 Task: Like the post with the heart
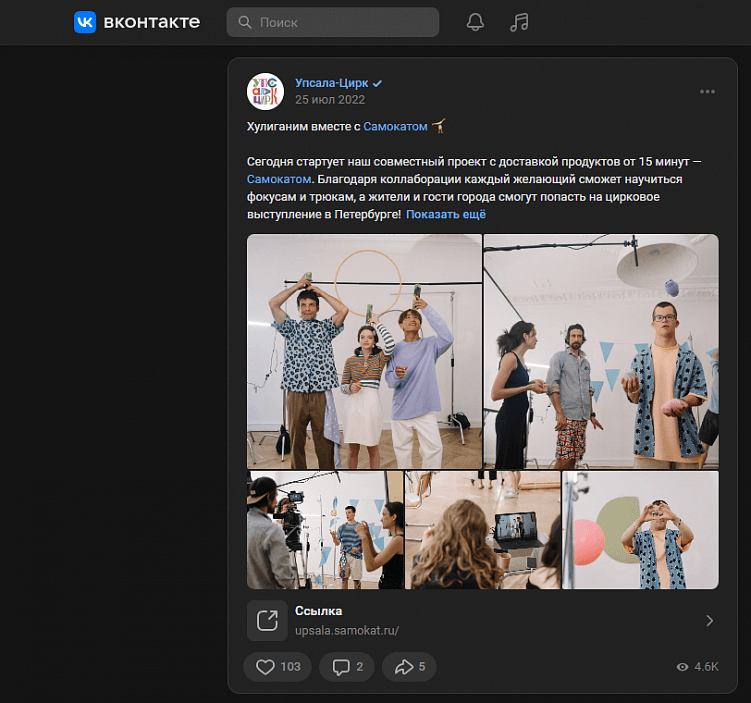click(x=277, y=667)
